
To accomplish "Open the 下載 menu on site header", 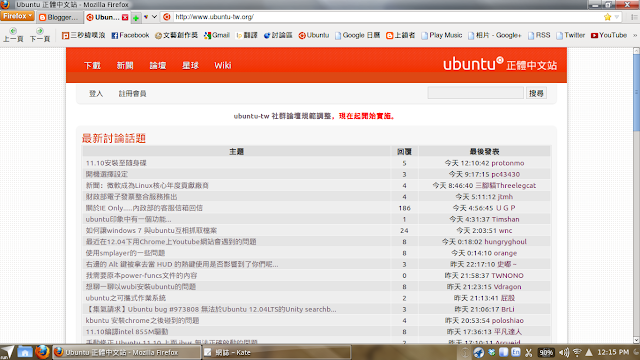I will click(x=92, y=65).
